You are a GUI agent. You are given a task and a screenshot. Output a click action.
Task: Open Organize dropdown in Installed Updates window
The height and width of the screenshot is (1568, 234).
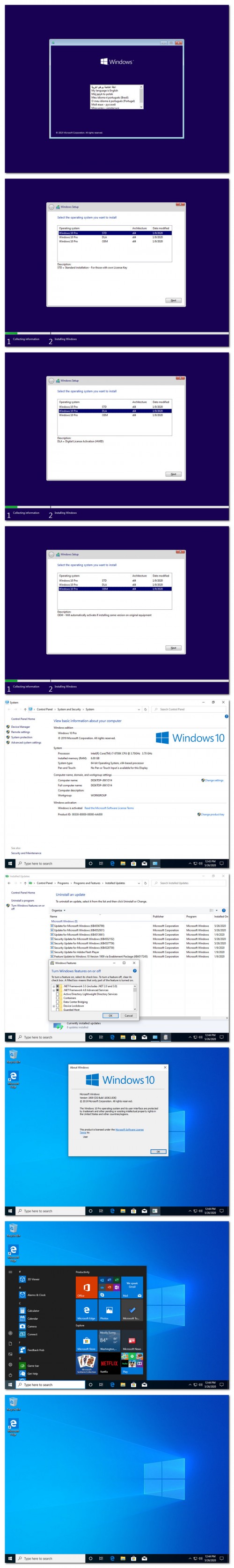[x=58, y=910]
